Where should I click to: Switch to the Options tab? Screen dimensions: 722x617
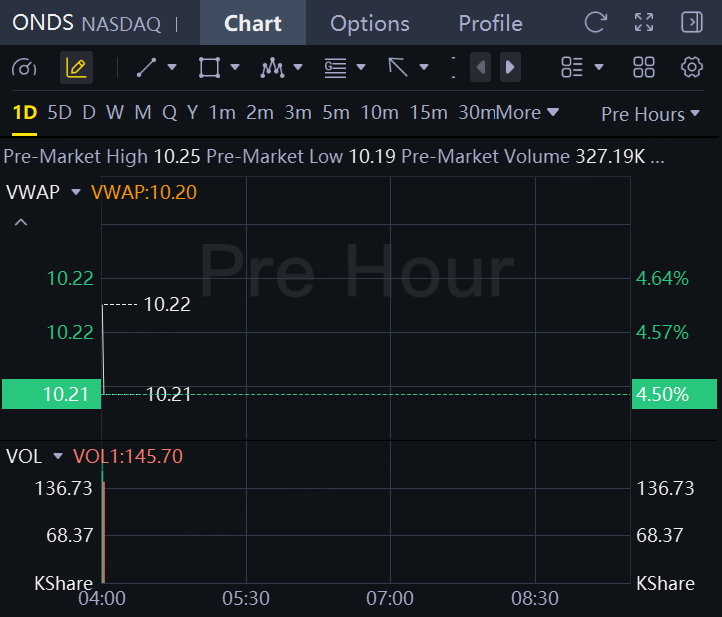point(370,23)
